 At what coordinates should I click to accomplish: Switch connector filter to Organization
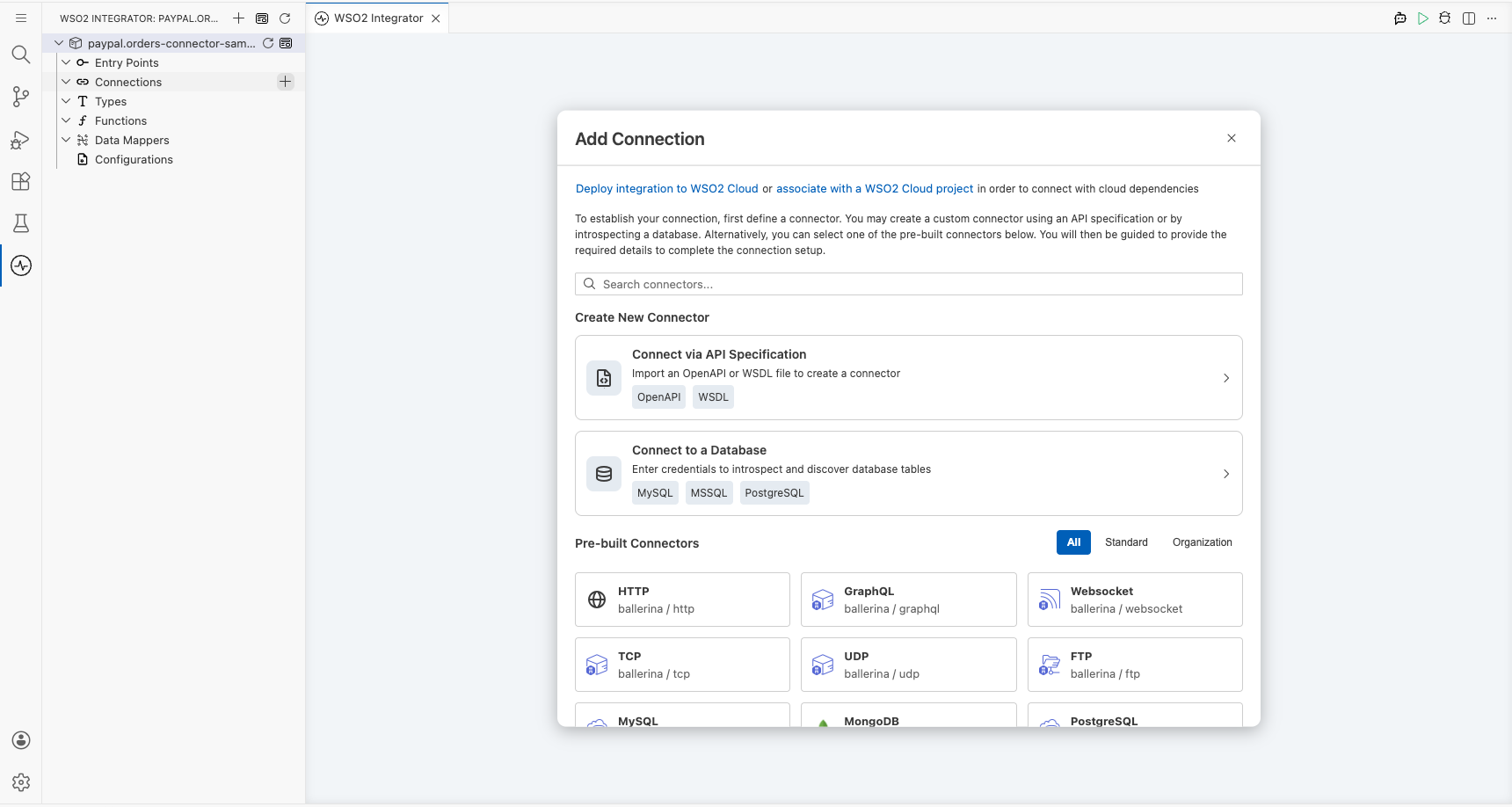point(1202,542)
